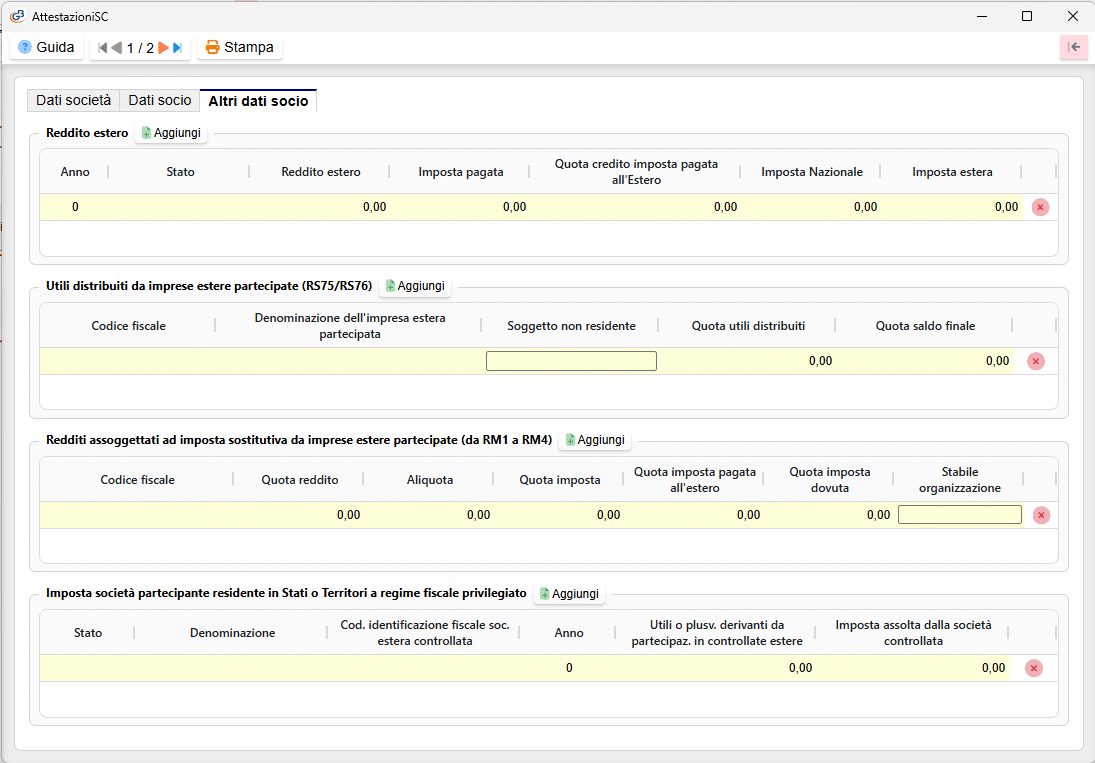Open the Soggetto non residente field
The image size is (1095, 763).
(571, 361)
